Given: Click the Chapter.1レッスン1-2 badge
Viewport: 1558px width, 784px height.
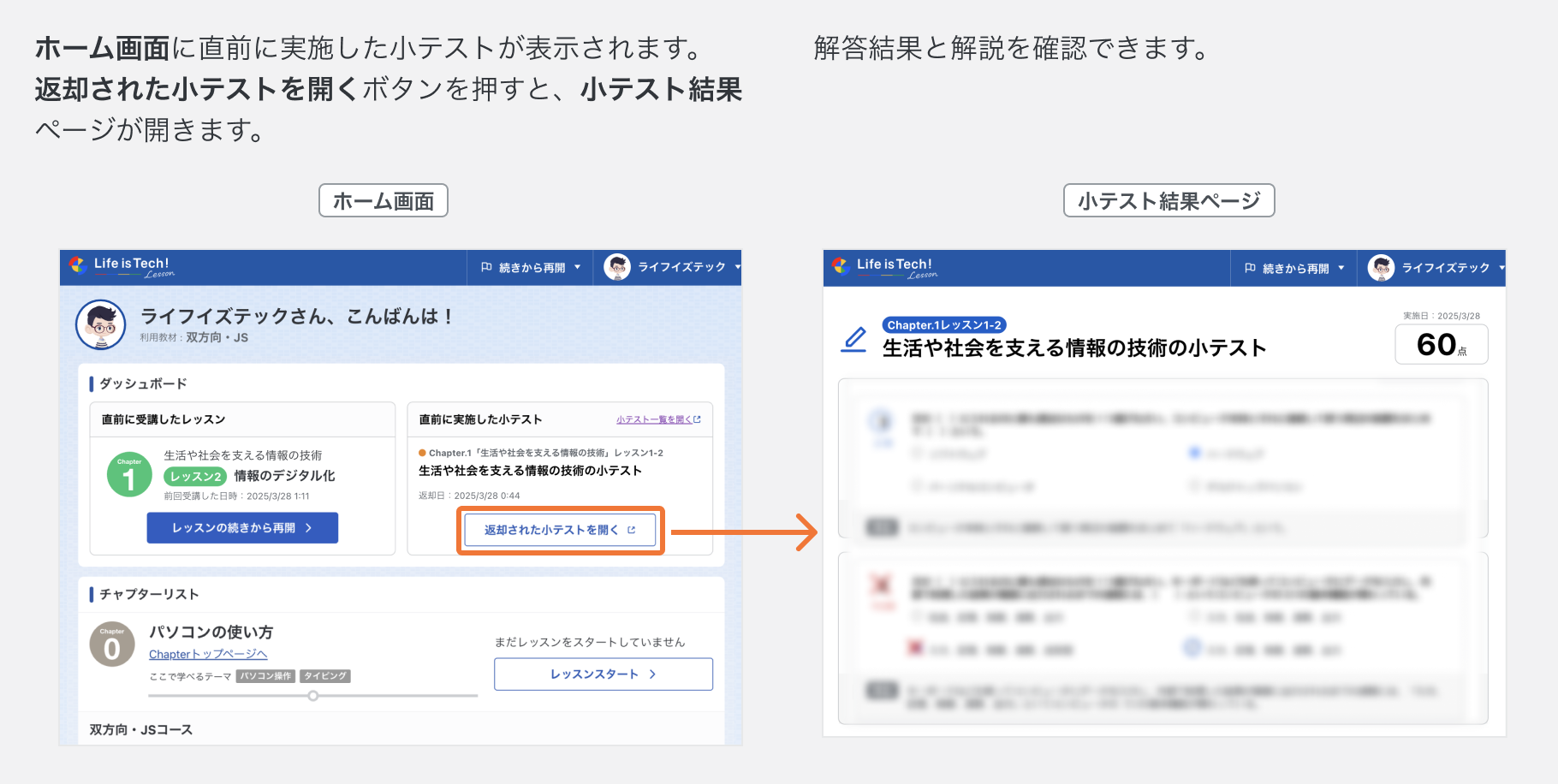Looking at the screenshot, I should 943,324.
